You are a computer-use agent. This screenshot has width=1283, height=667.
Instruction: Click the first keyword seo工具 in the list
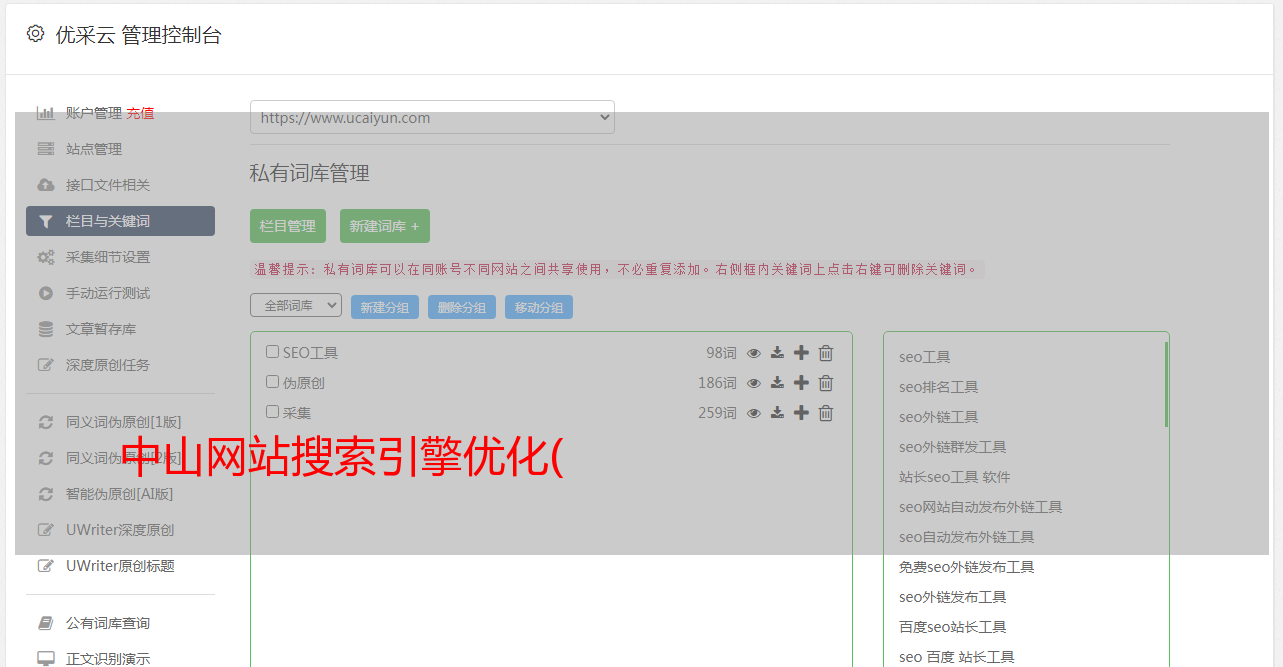click(x=924, y=357)
